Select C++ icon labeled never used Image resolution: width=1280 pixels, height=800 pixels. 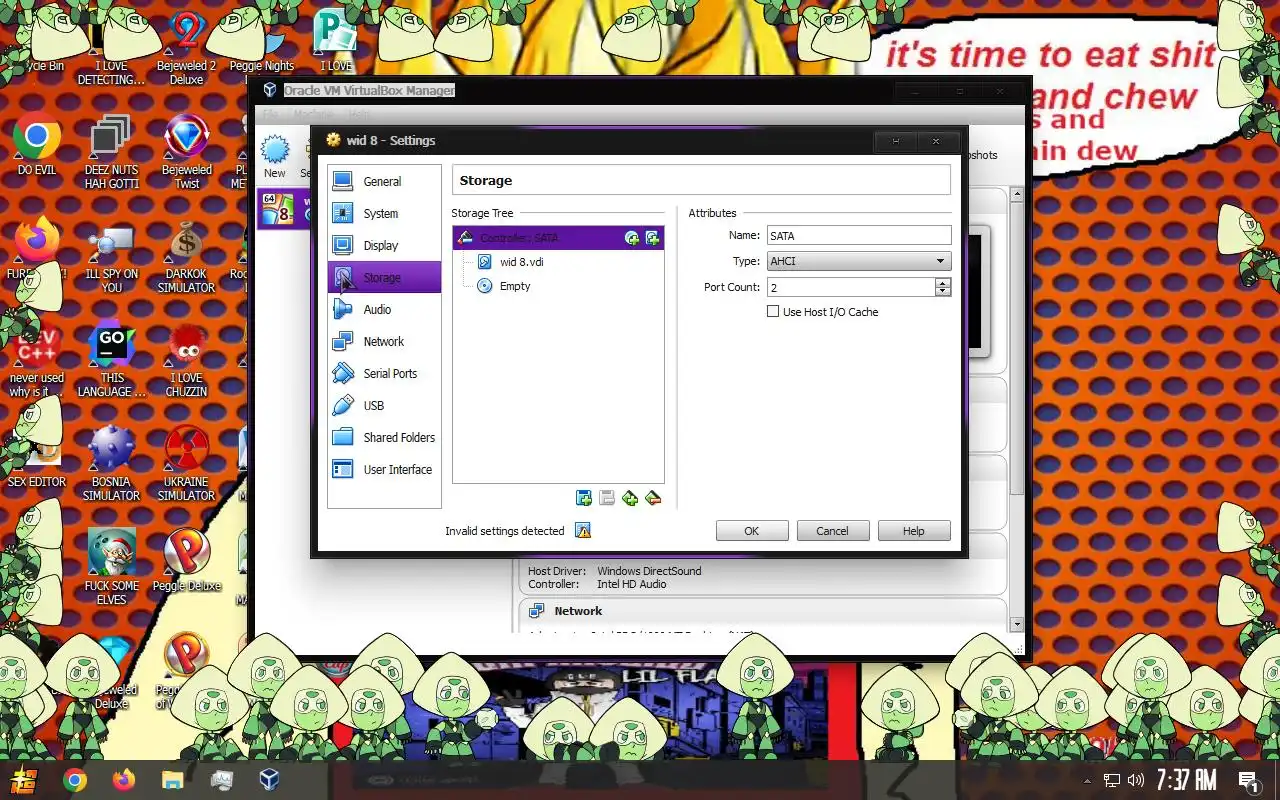[x=37, y=362]
